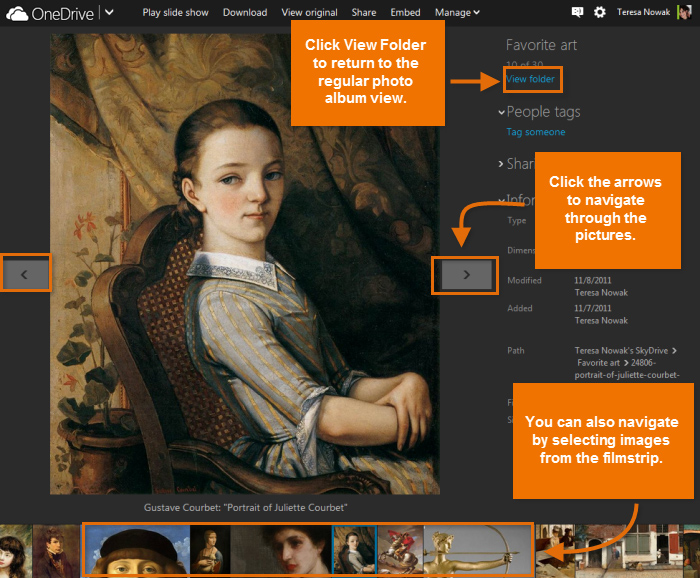The width and height of the screenshot is (700, 578).
Task: Open the dropdown arrow next to OneDrive
Action: tap(109, 12)
